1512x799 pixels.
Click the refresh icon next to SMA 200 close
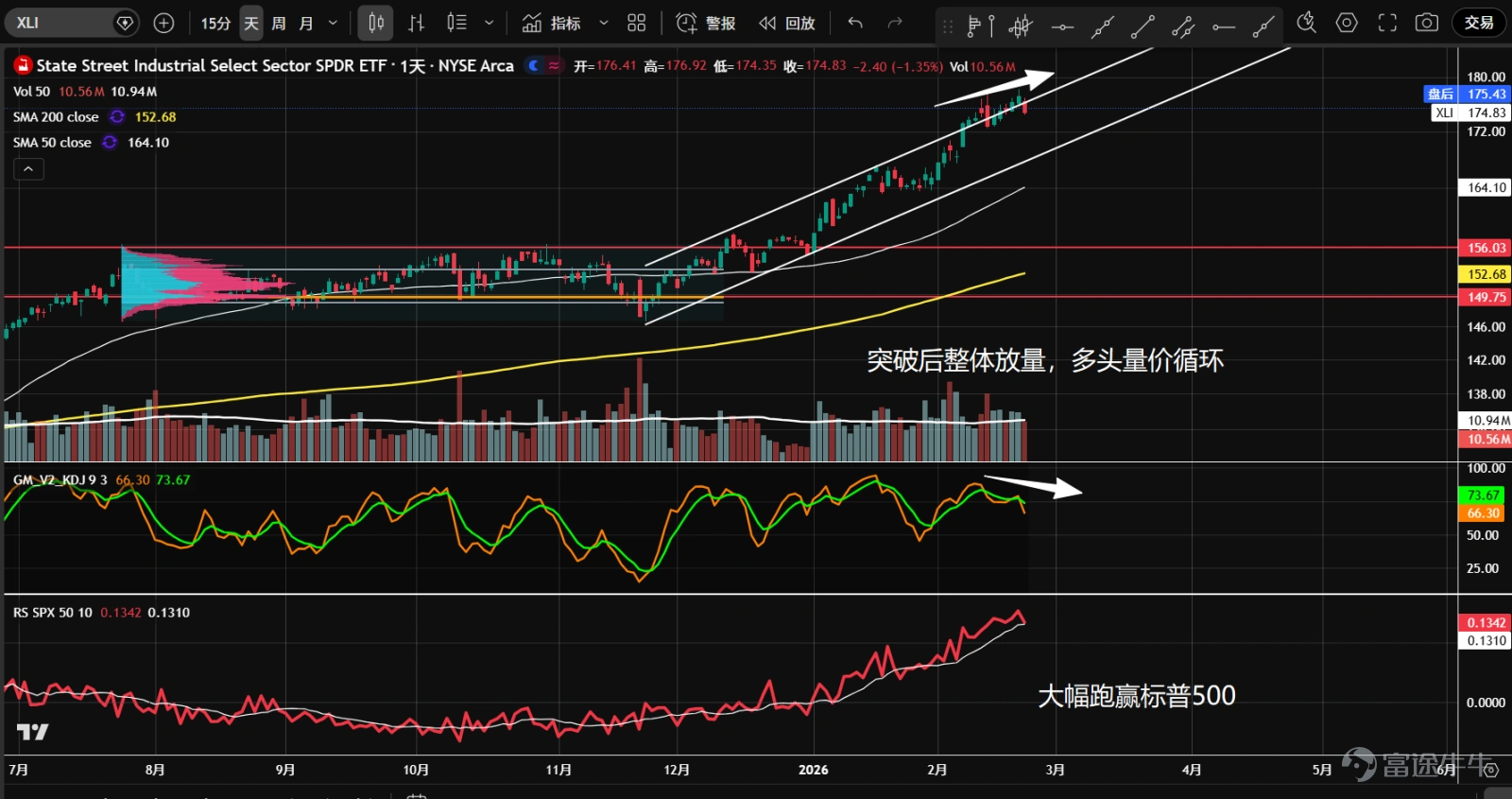117,117
